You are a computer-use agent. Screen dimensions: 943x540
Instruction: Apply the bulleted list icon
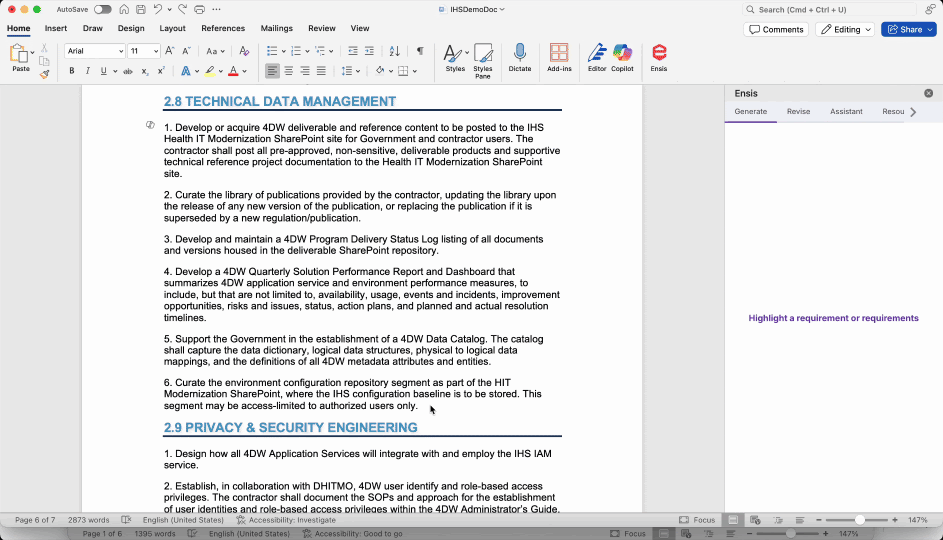point(272,51)
